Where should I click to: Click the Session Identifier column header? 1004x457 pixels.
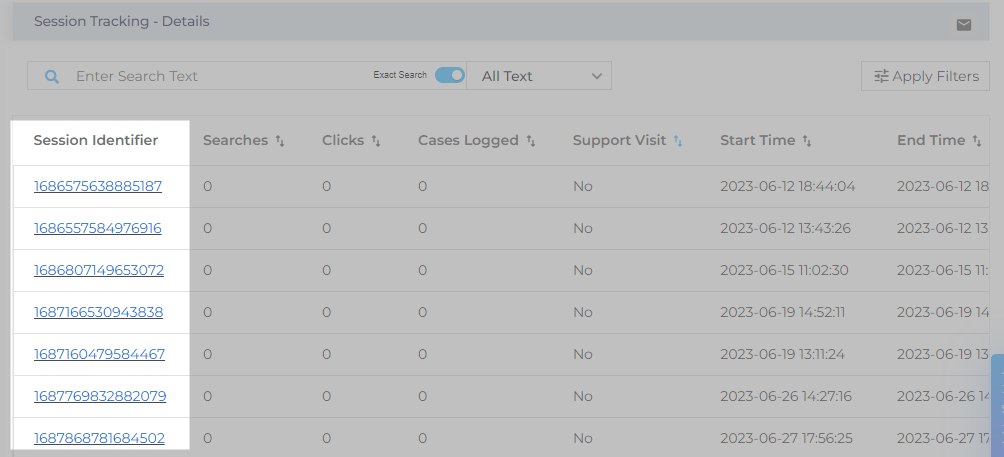pos(96,140)
